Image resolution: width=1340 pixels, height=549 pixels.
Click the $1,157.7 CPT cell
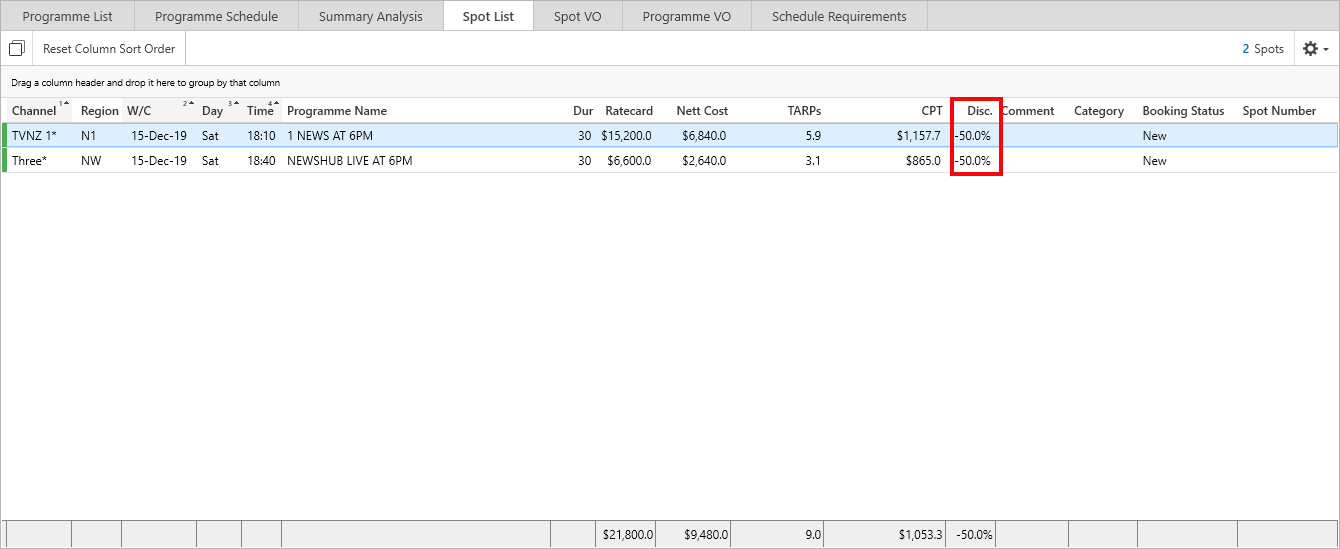click(x=917, y=136)
